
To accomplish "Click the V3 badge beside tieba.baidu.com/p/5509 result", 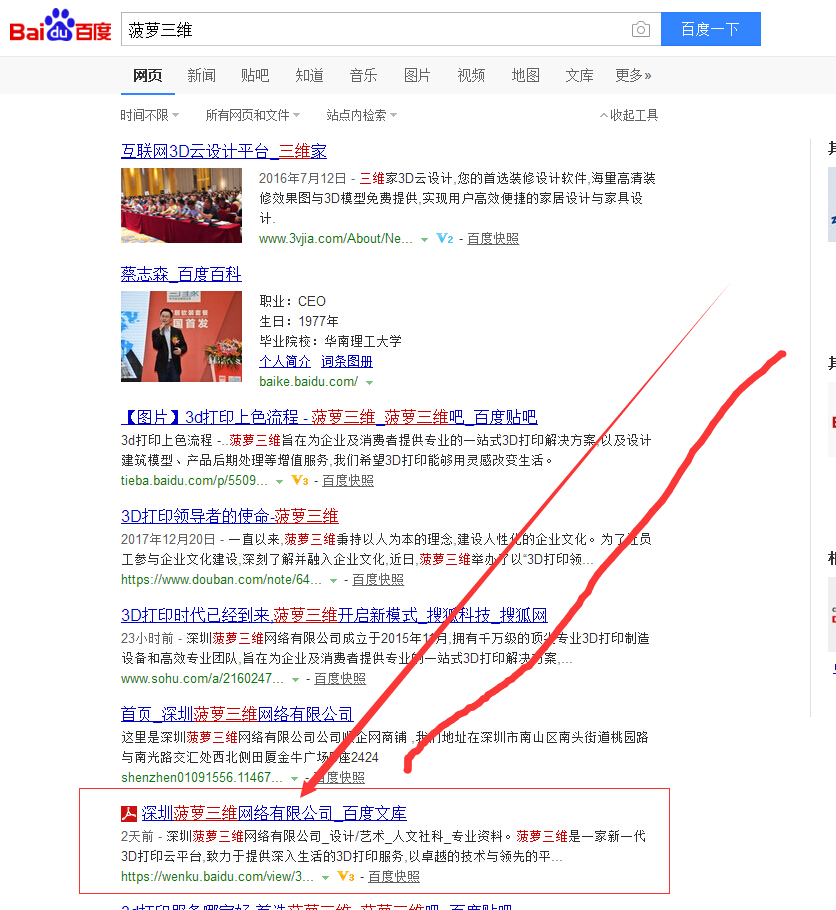I will [300, 481].
